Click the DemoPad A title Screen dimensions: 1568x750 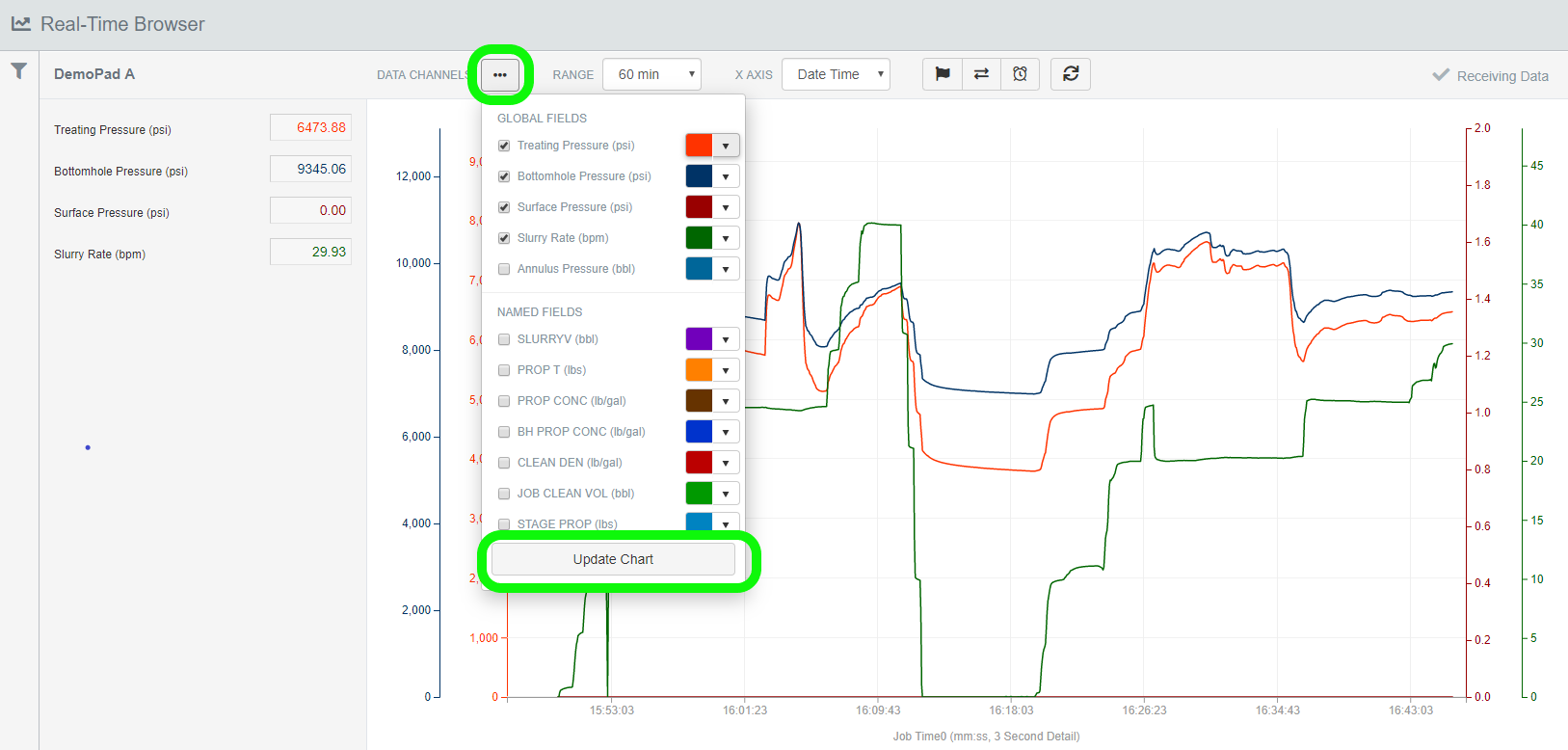(94, 74)
